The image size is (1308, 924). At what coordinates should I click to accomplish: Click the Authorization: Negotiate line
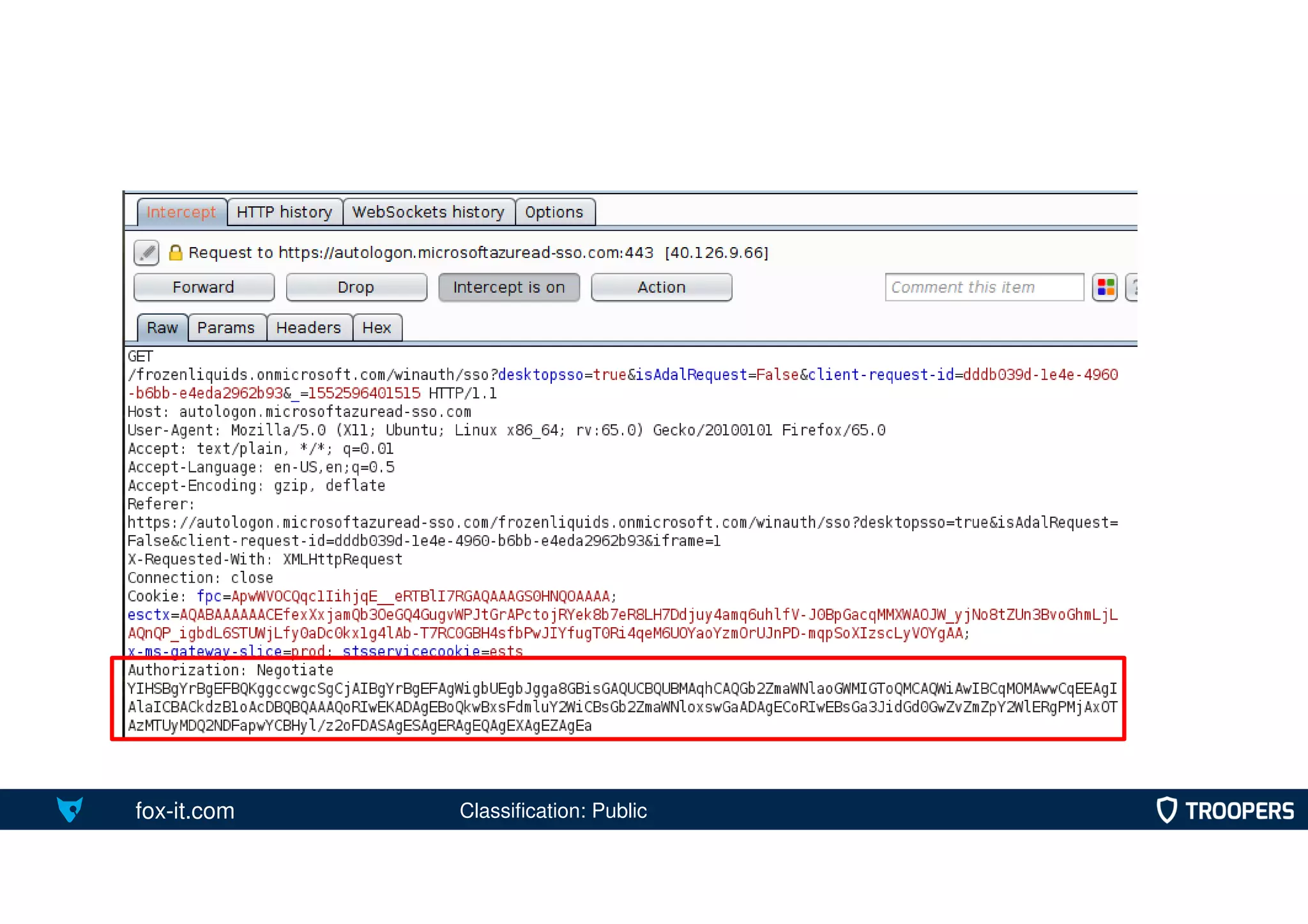[230, 670]
